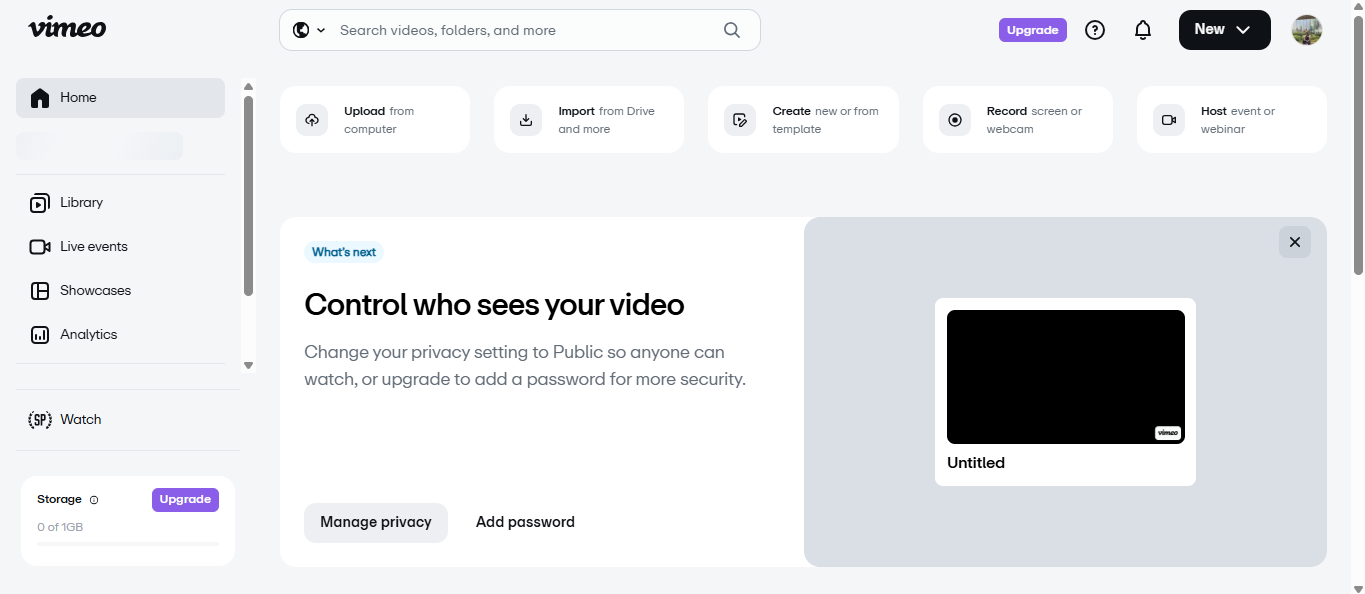
Task: Expand the New creation menu
Action: click(1224, 29)
